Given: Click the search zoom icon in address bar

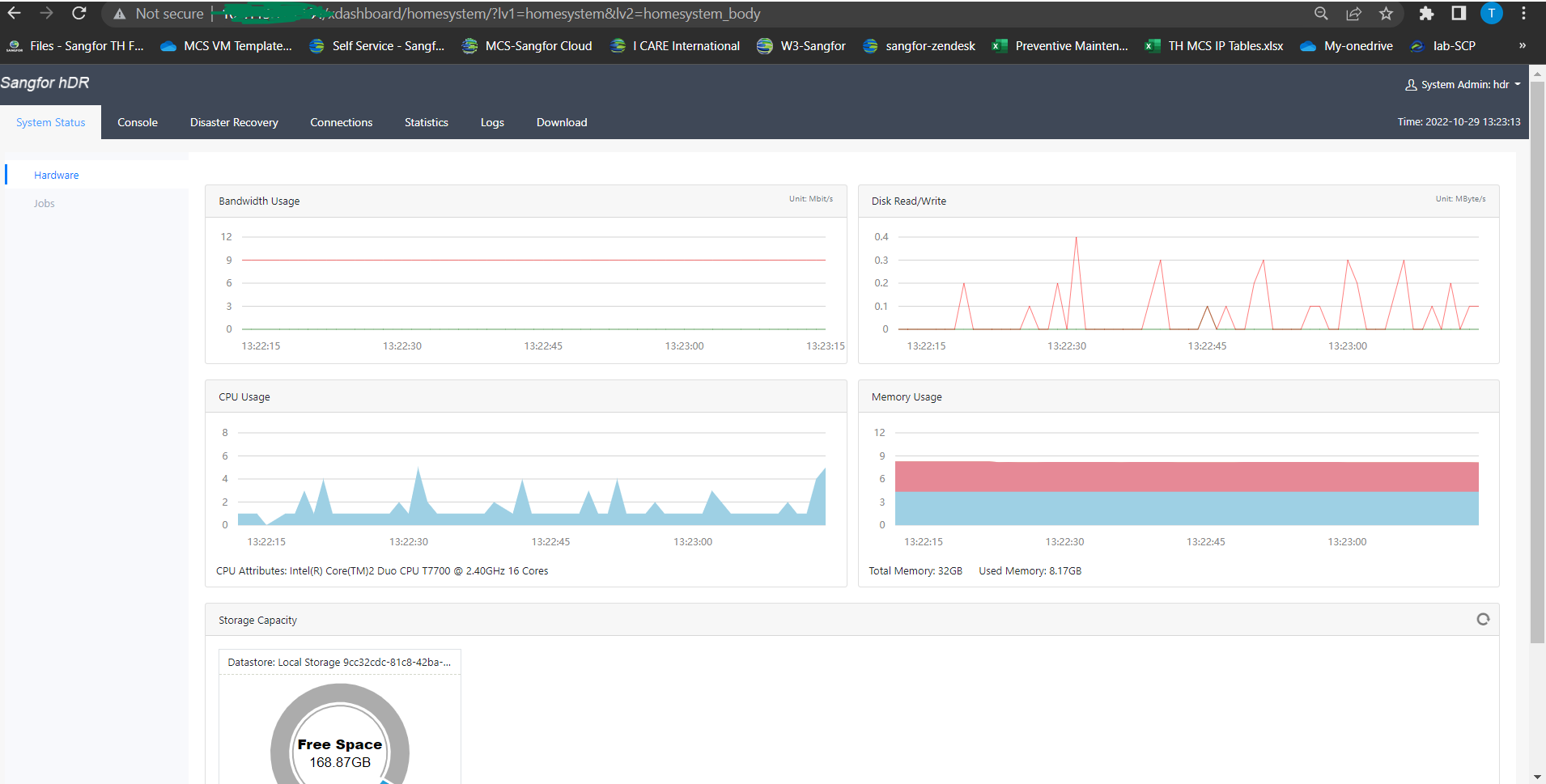Looking at the screenshot, I should [x=1321, y=14].
